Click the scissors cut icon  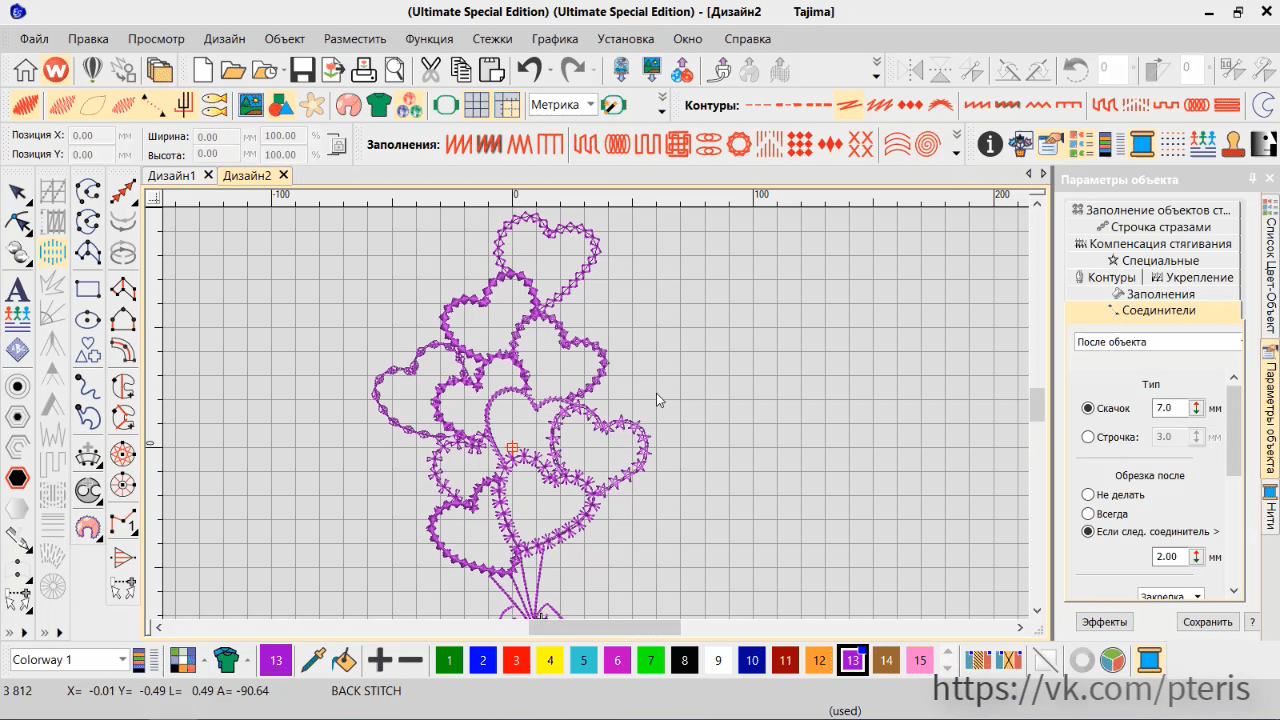[430, 70]
